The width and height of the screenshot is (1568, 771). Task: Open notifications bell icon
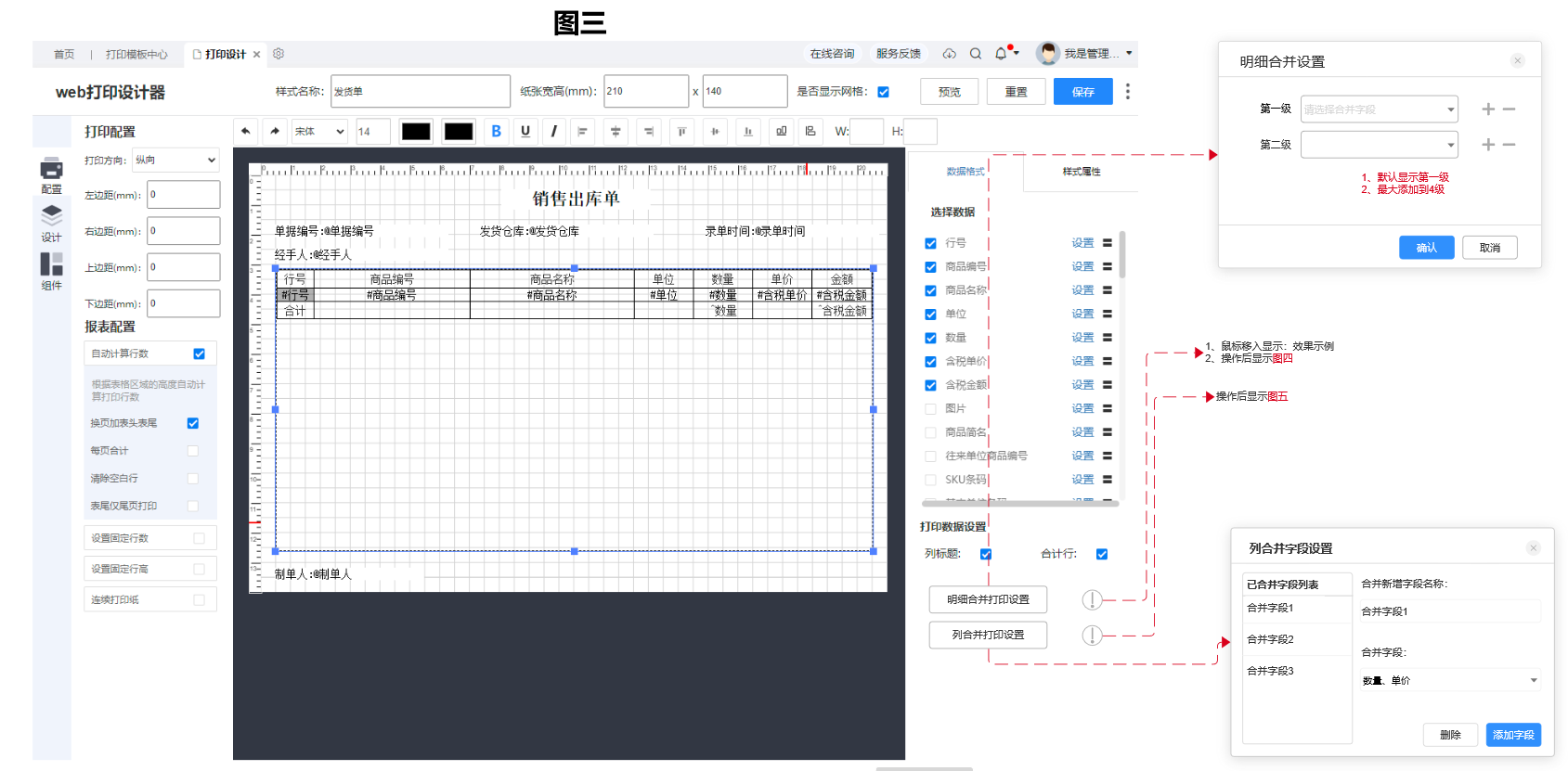coord(1001,54)
